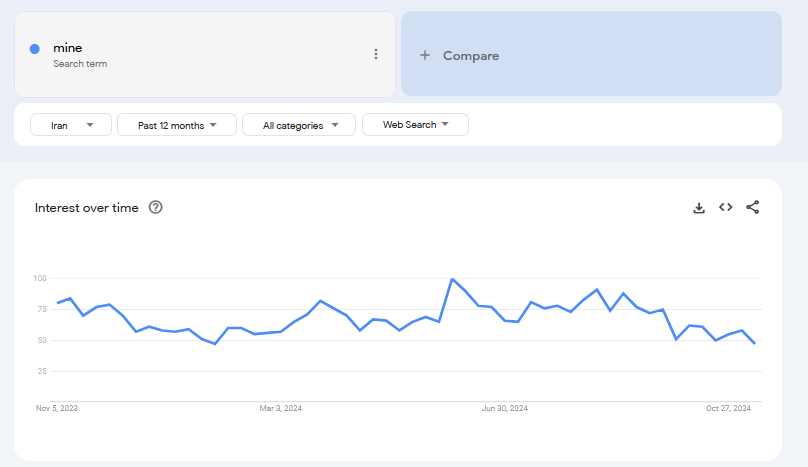Expand the All categories dropdown
Screen dimensions: 808x467
coord(298,125)
